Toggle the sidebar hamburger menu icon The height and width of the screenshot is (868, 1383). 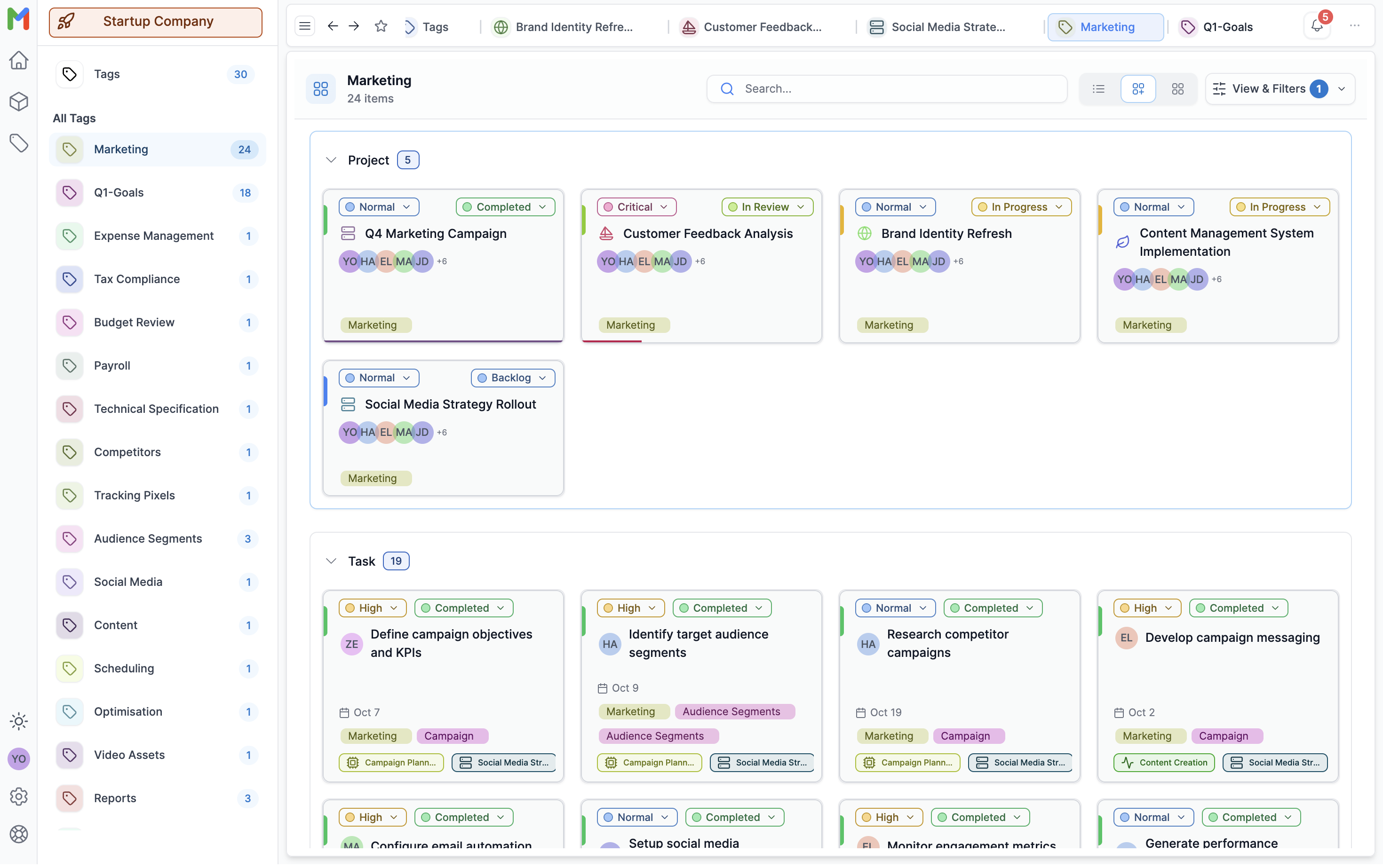[305, 26]
